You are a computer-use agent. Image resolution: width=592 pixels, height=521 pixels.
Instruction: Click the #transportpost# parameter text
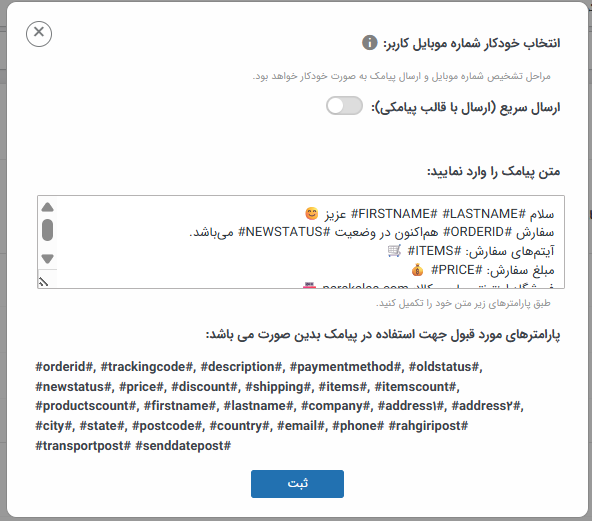(x=83, y=446)
